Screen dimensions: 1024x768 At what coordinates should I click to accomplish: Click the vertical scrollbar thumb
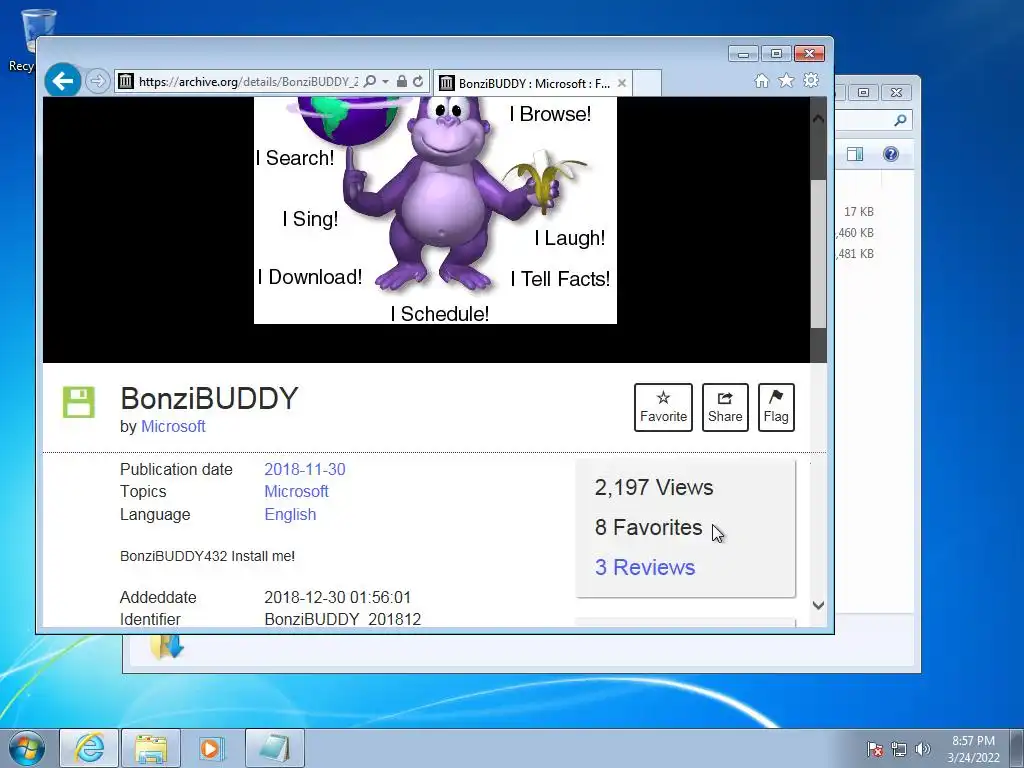click(x=818, y=254)
